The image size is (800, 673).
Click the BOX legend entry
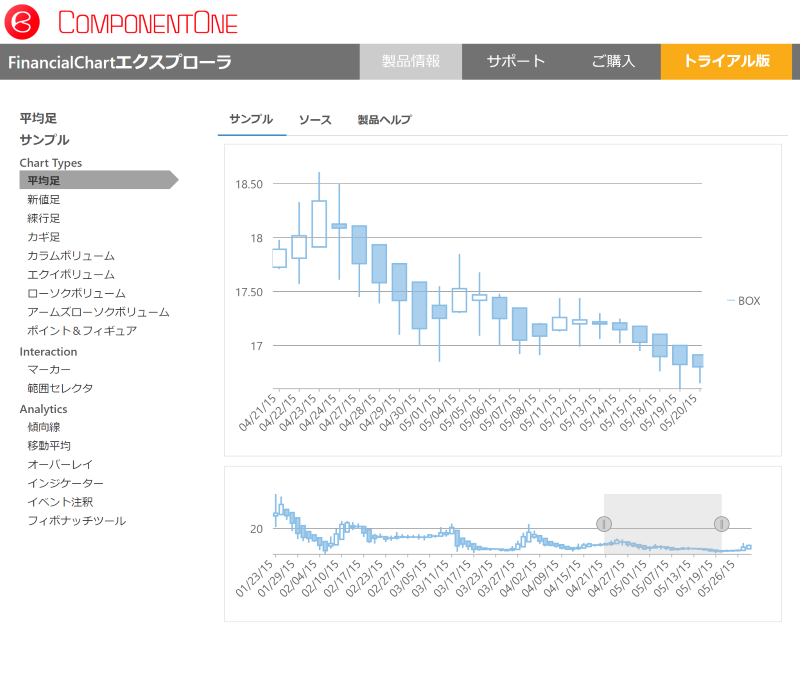(x=744, y=301)
